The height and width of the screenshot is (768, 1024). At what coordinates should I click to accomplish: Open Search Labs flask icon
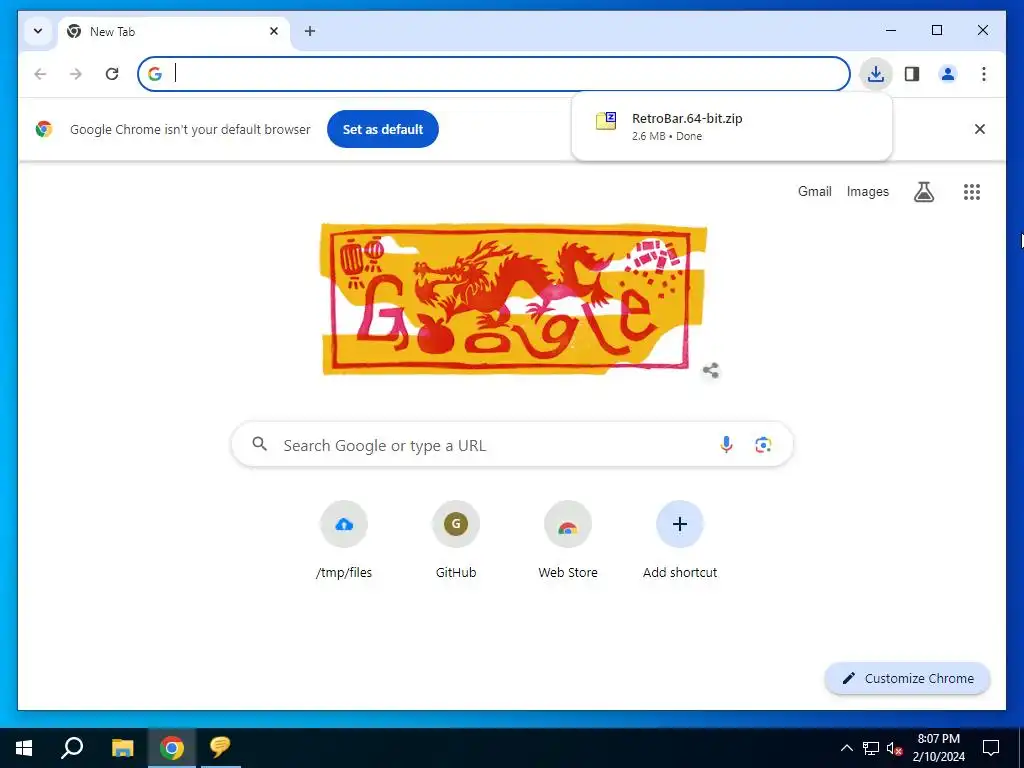[923, 191]
